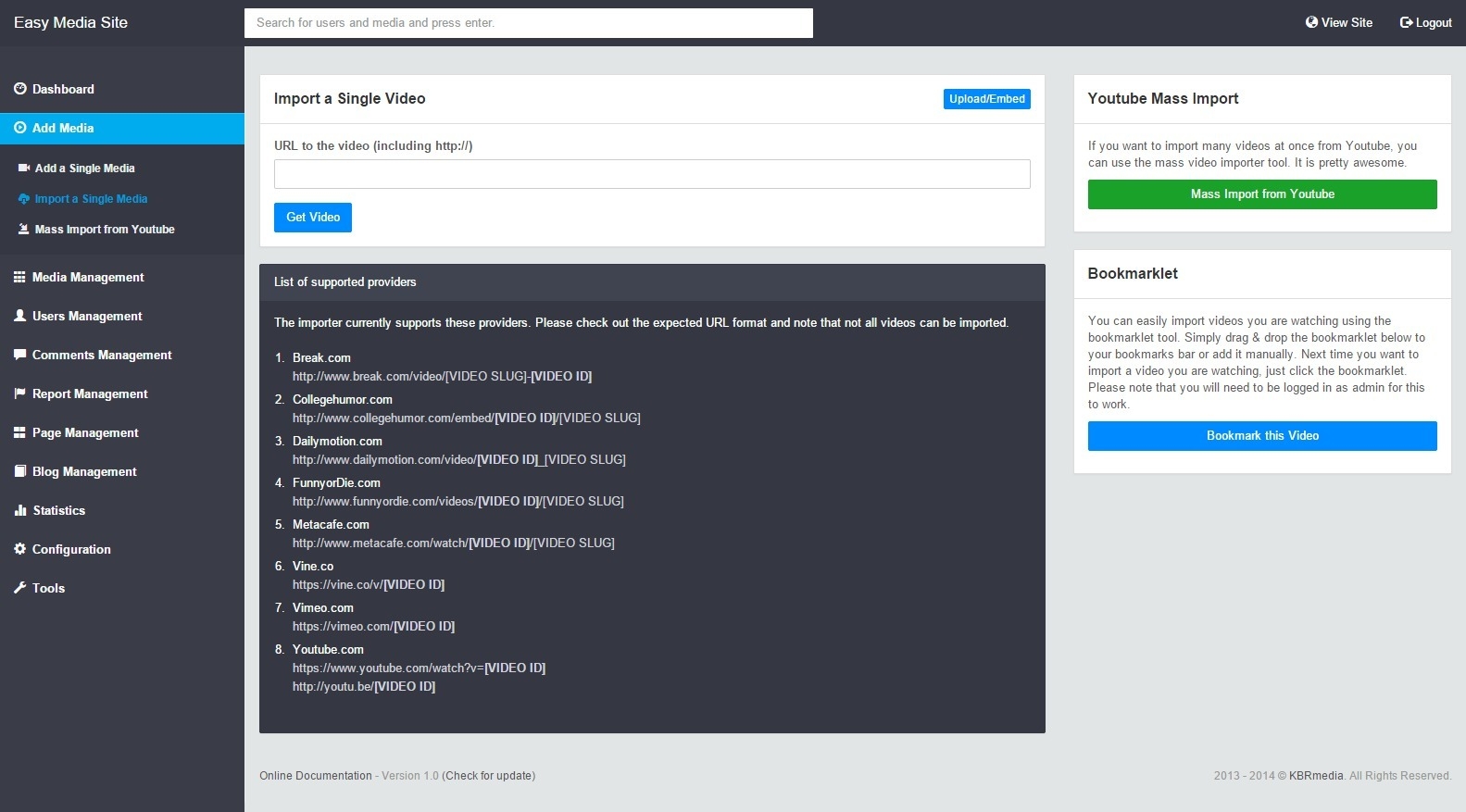The height and width of the screenshot is (812, 1466).
Task: Click the Statistics bar chart icon
Action: click(x=19, y=510)
